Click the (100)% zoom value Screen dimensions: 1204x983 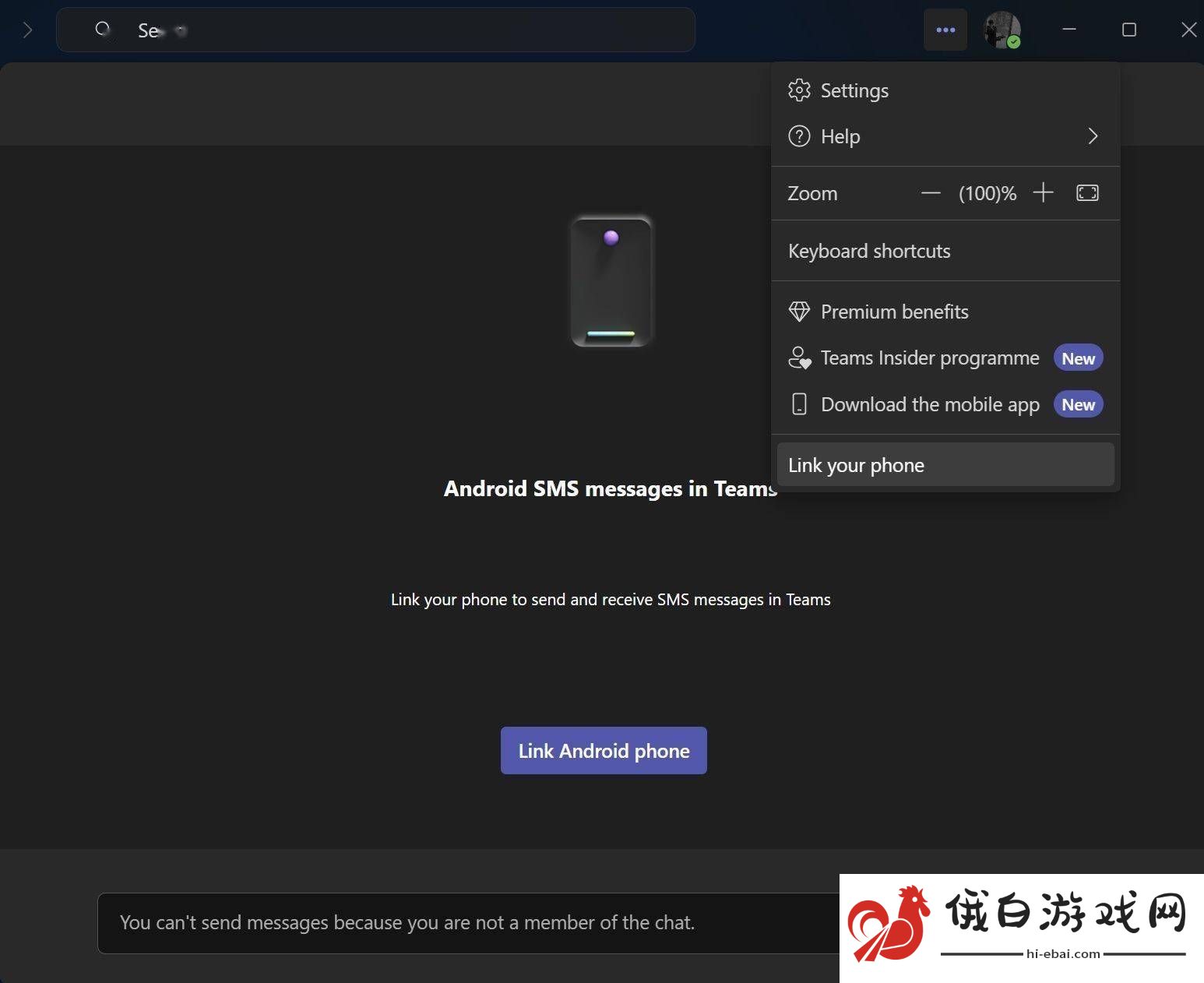click(x=987, y=193)
